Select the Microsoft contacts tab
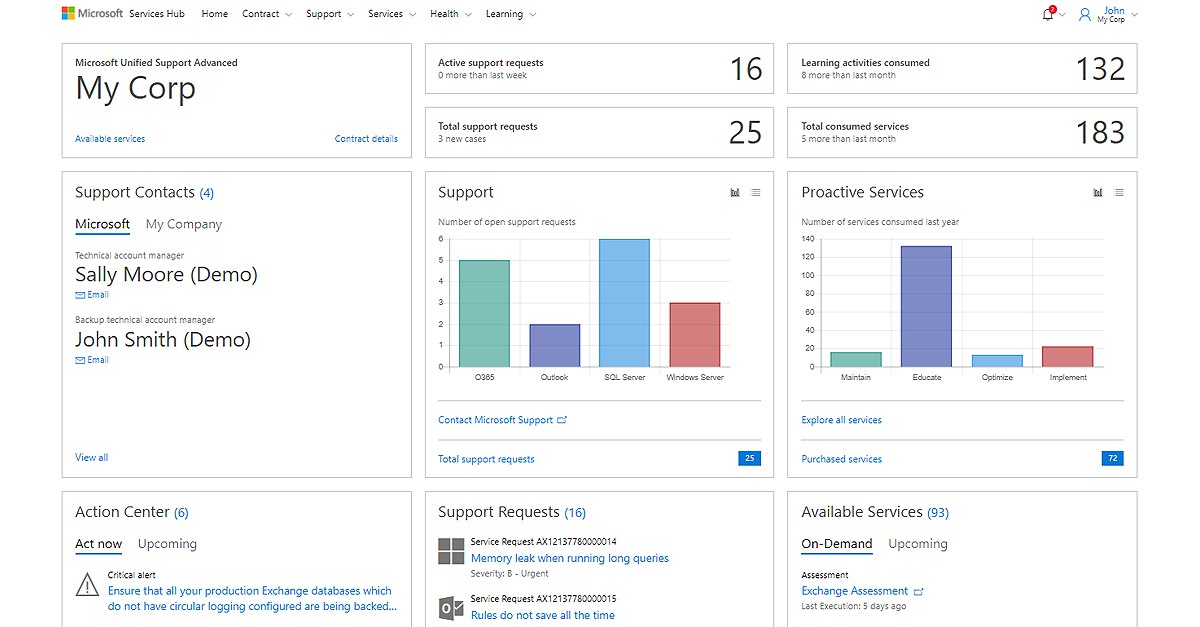Screen dimensions: 1200x627 coord(103,224)
